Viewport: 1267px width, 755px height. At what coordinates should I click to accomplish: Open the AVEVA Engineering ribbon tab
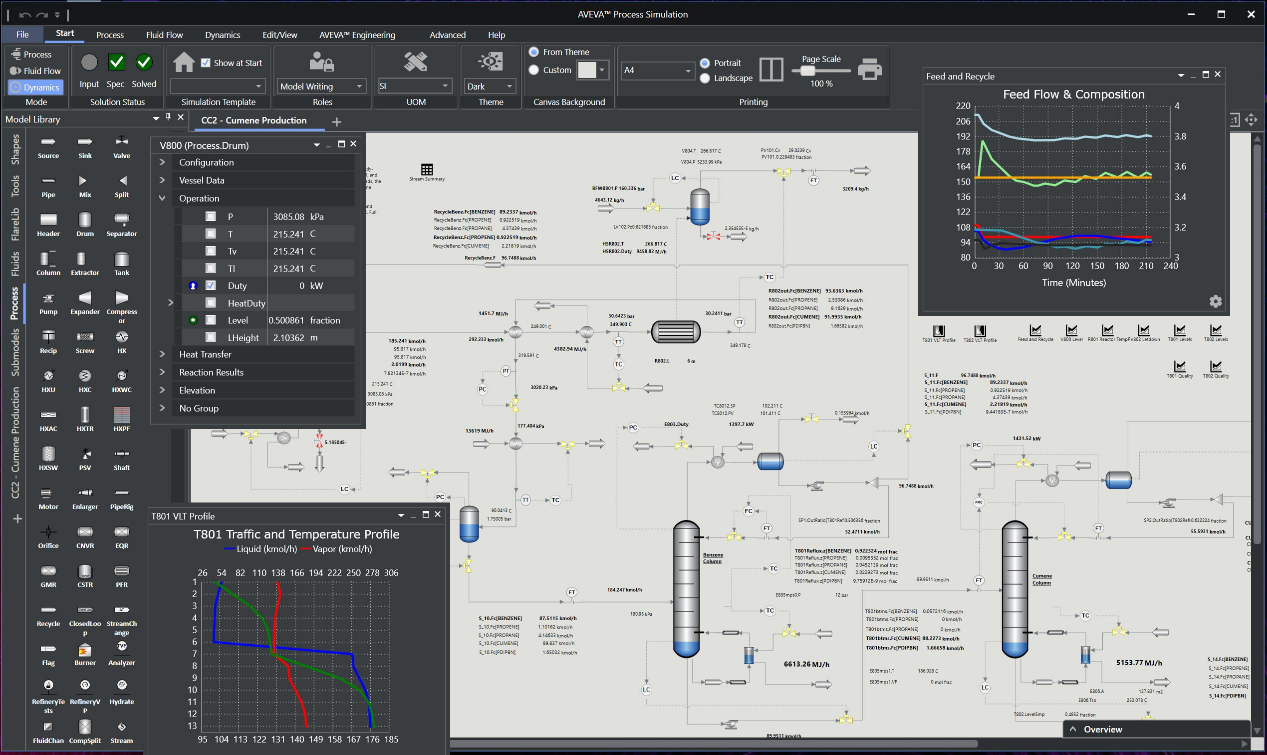pos(357,35)
